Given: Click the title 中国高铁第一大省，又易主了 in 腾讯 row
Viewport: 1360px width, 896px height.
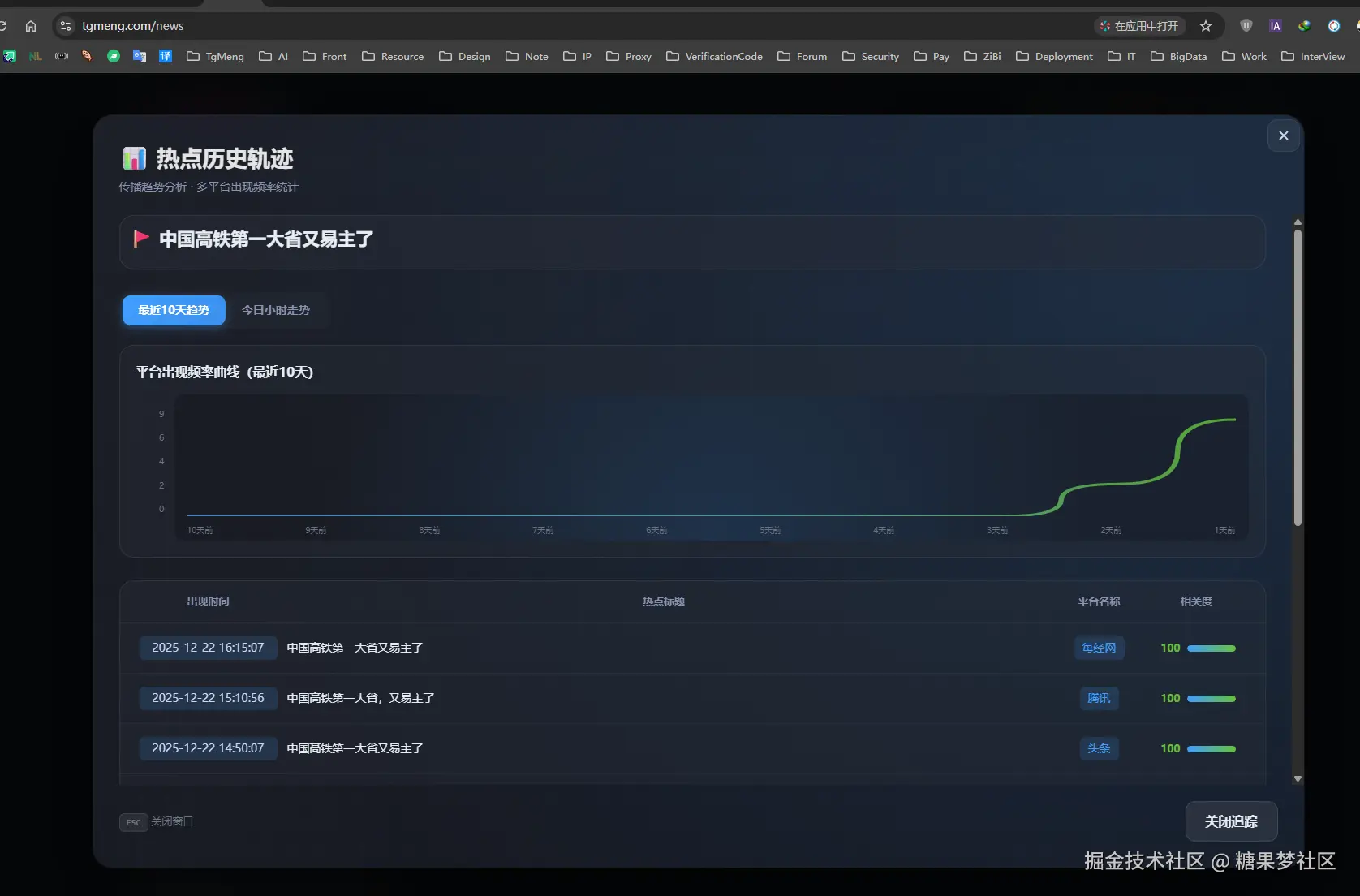Looking at the screenshot, I should pyautogui.click(x=360, y=698).
